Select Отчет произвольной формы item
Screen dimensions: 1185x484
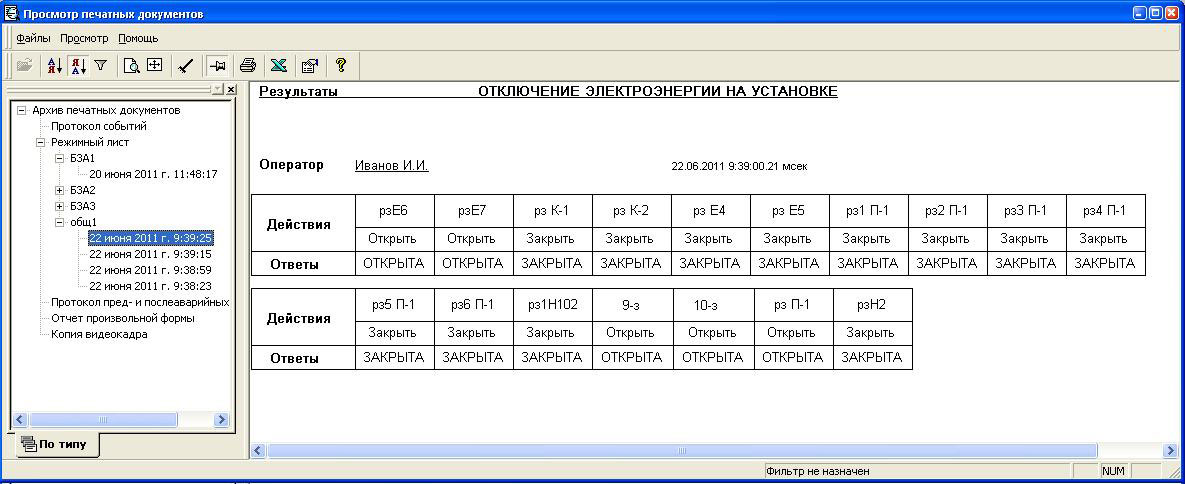[123, 318]
